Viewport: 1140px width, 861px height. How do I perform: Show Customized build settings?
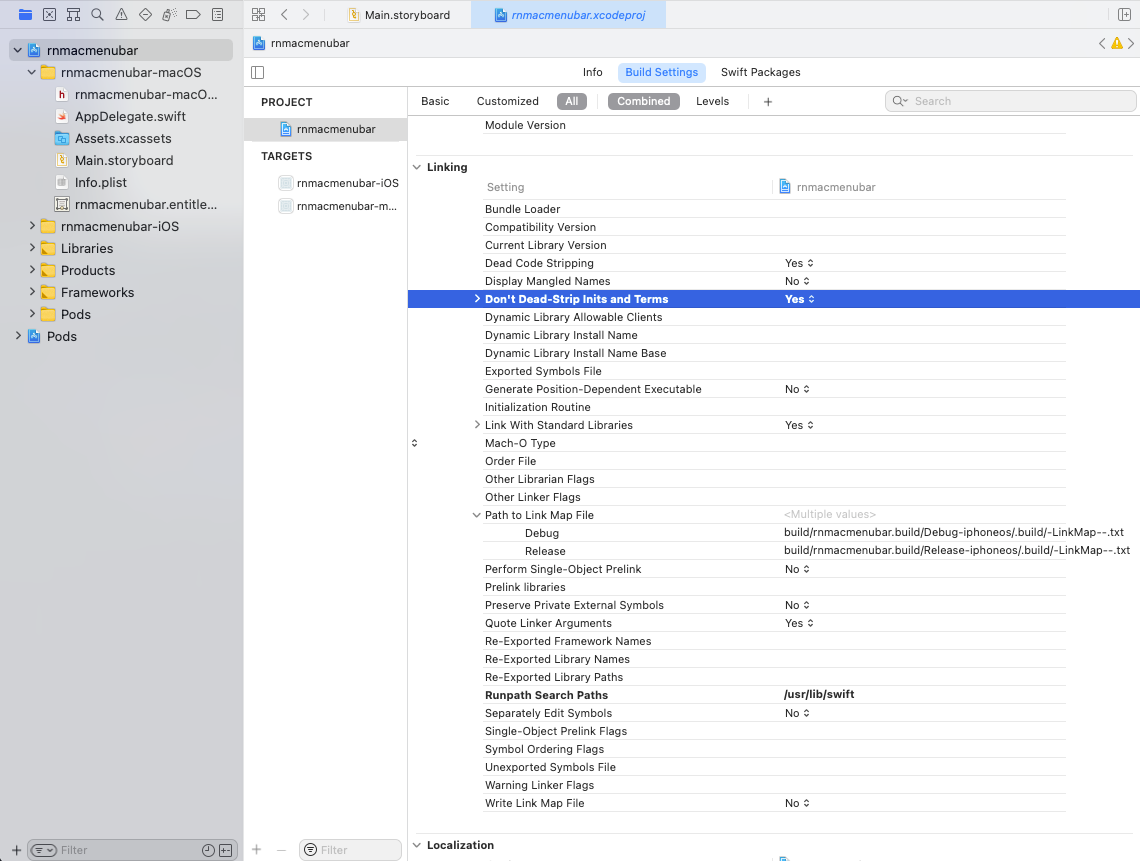pyautogui.click(x=507, y=101)
